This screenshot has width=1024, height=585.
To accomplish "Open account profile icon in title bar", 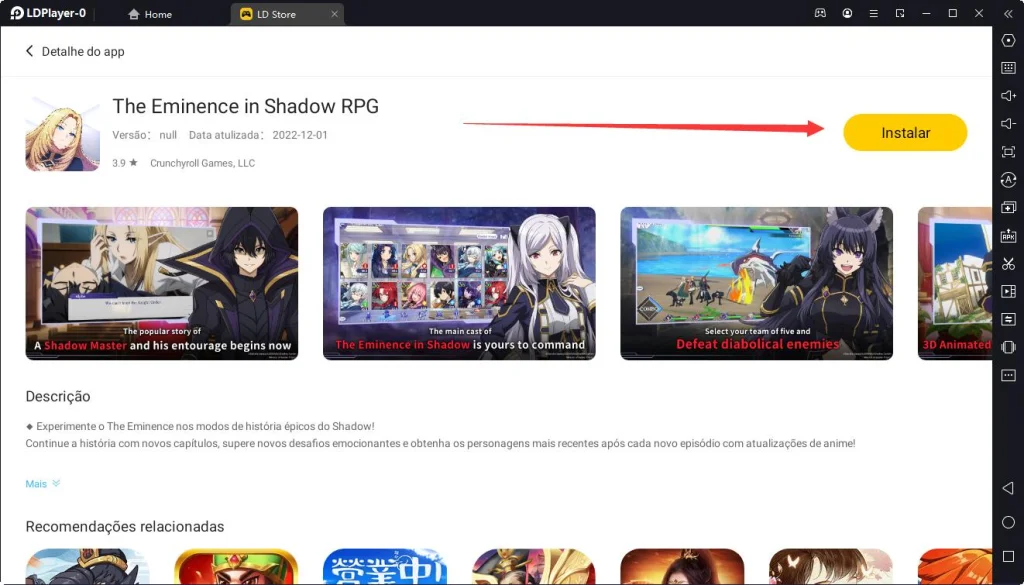I will pyautogui.click(x=847, y=13).
